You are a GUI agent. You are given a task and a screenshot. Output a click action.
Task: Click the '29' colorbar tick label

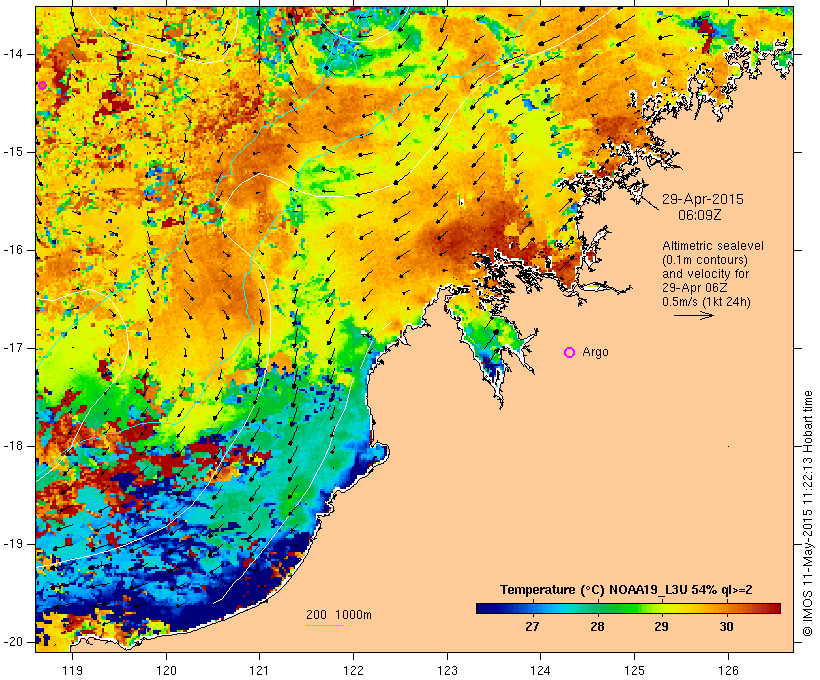click(662, 626)
